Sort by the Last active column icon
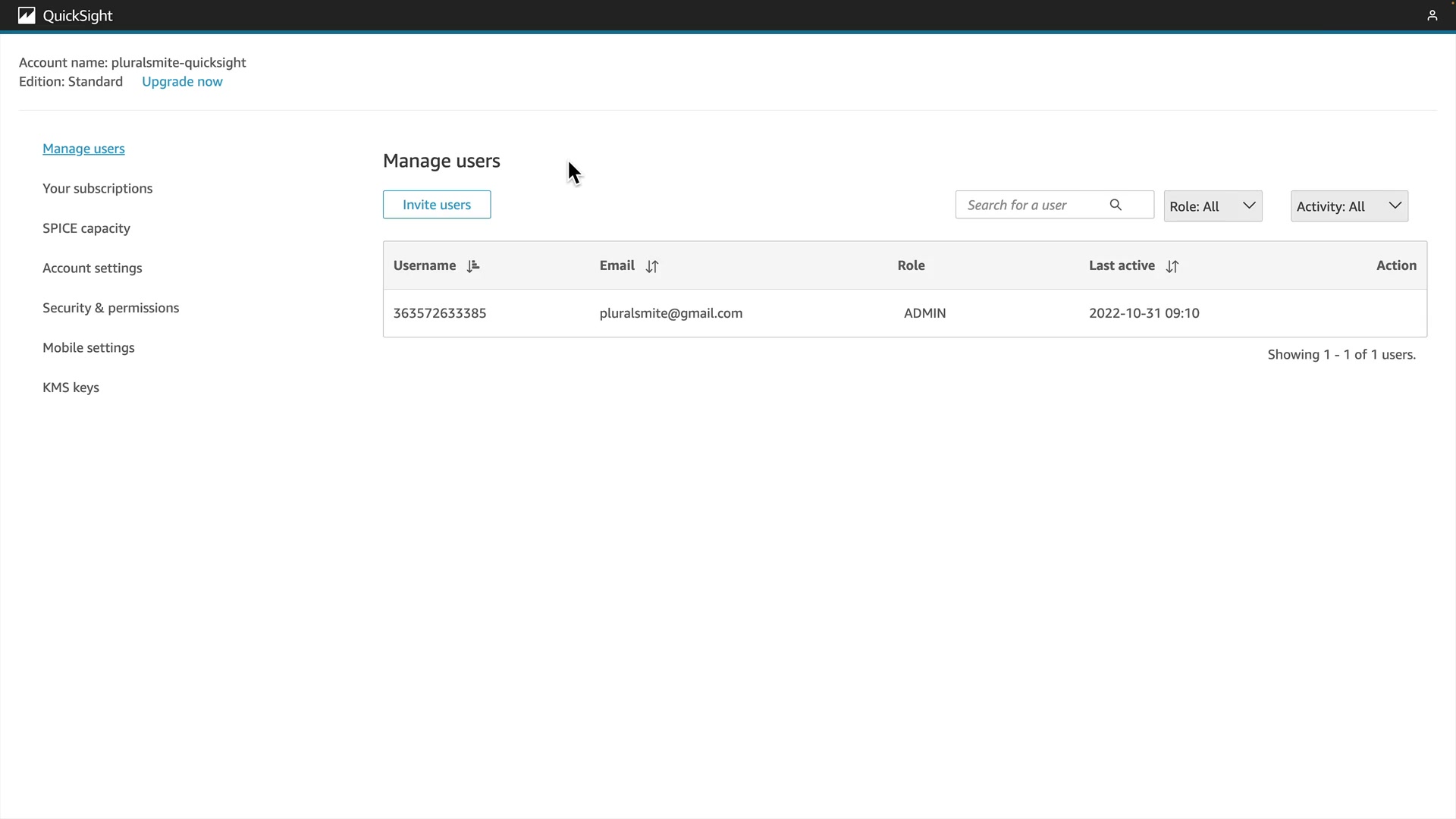Screen dimensions: 1456x819 point(1172,266)
